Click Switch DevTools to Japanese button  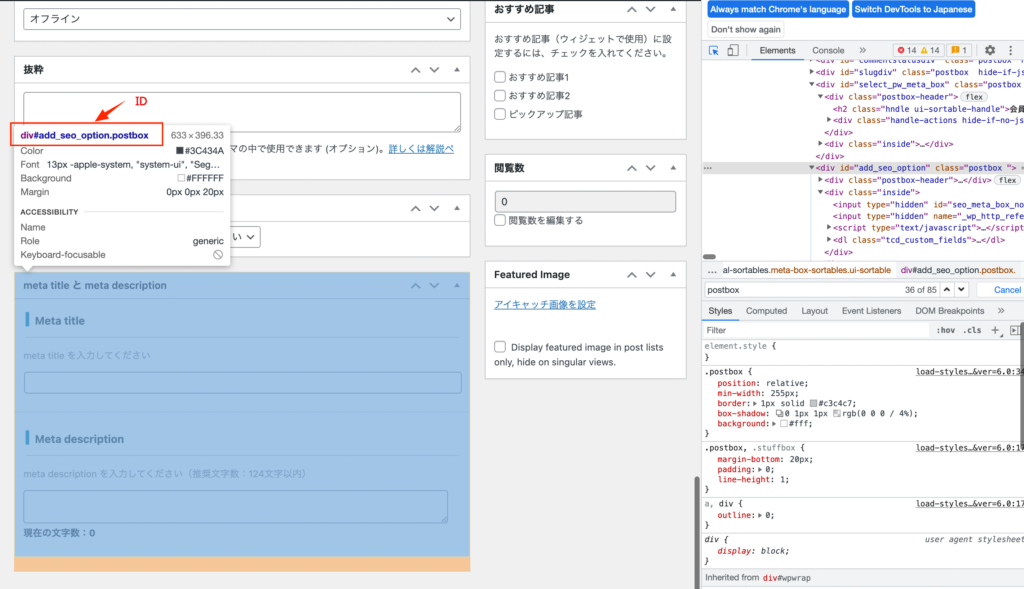[913, 9]
